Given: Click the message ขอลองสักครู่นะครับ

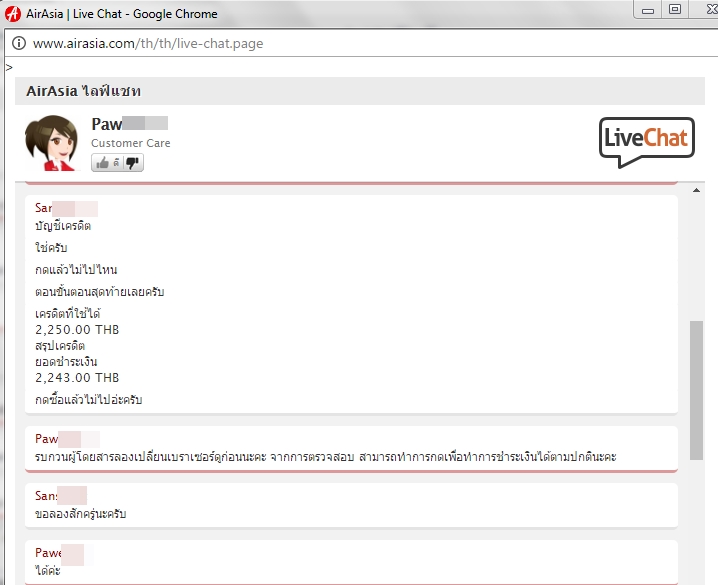Looking at the screenshot, I should point(81,514).
